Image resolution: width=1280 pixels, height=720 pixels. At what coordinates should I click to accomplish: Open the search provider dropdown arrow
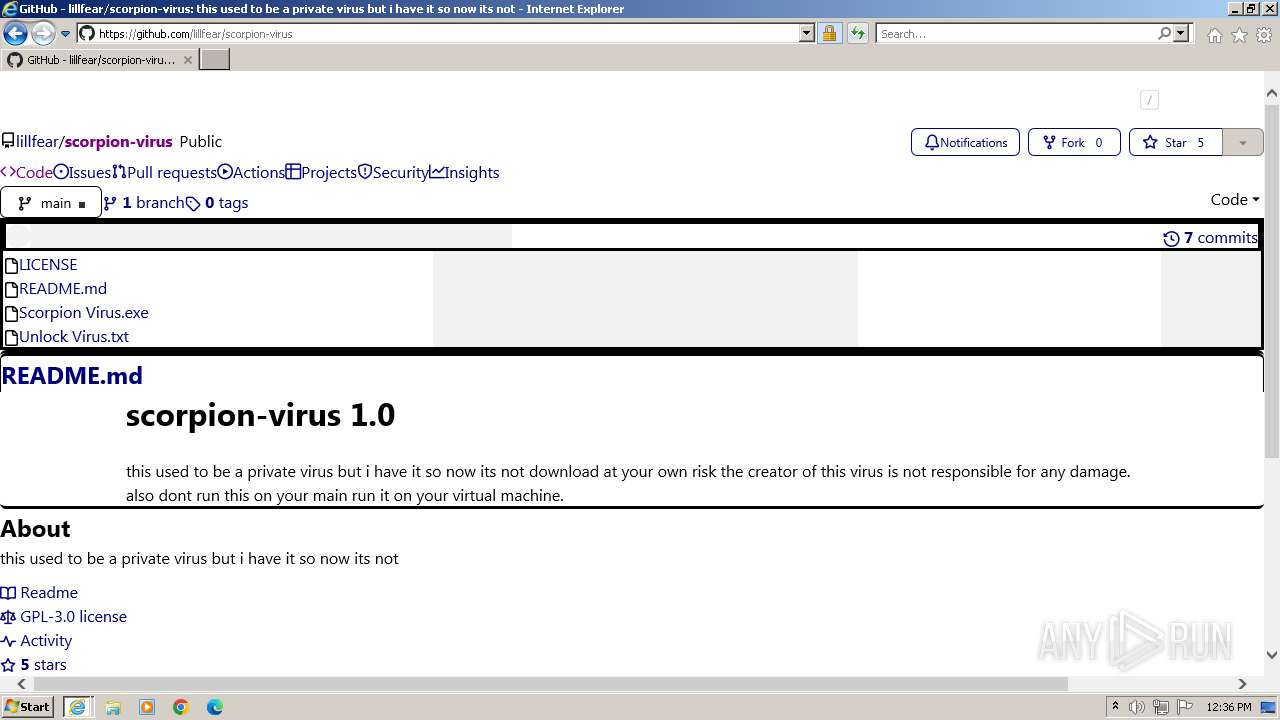[1181, 33]
